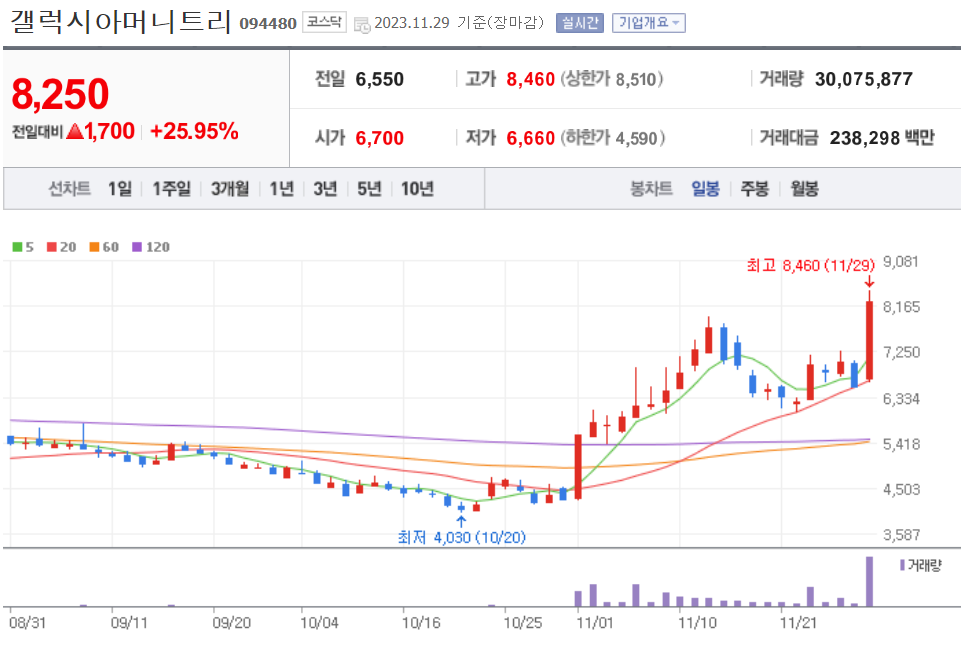961x649 pixels.
Task: Click the 전일 value 6,550
Action: pyautogui.click(x=379, y=80)
